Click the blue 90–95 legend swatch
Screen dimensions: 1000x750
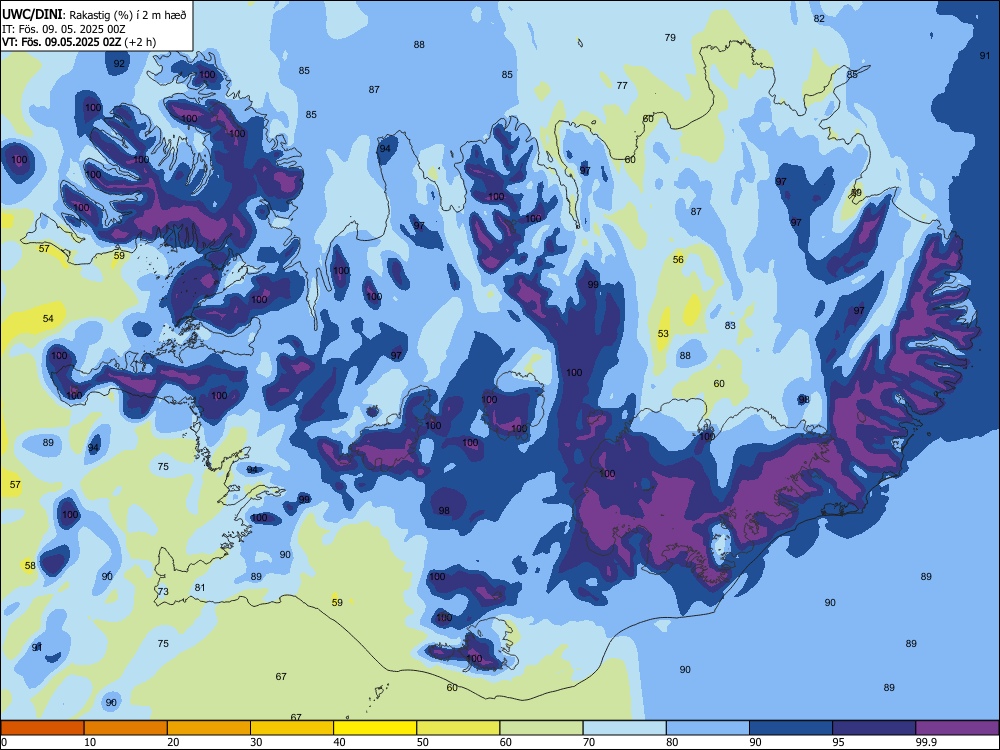[791, 728]
